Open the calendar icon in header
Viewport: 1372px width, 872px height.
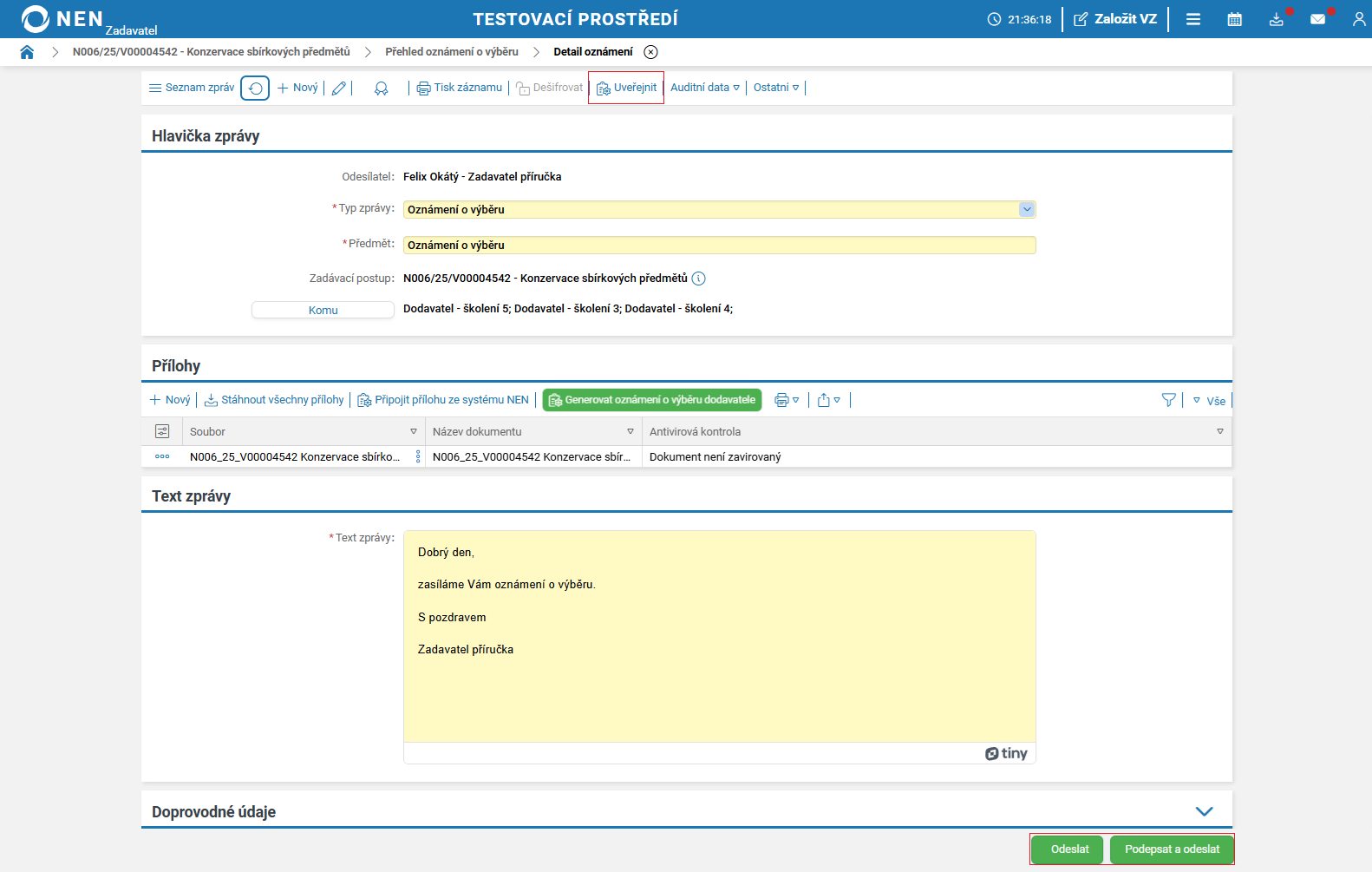[1234, 19]
